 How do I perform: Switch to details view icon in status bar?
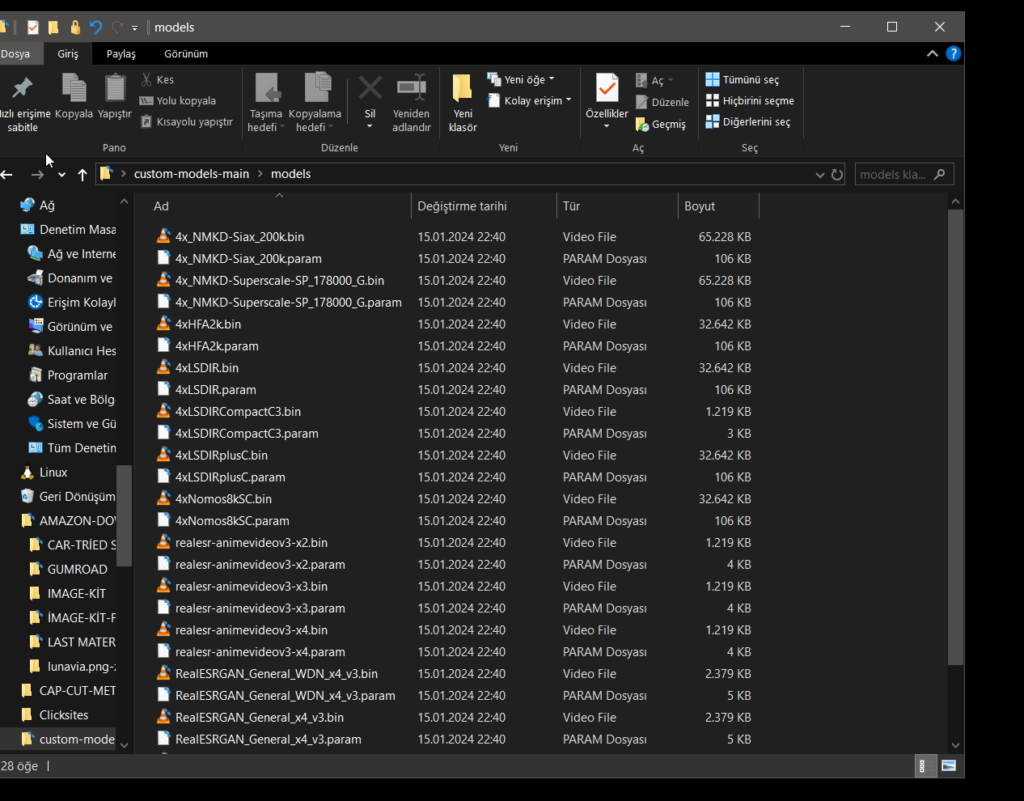tap(924, 766)
